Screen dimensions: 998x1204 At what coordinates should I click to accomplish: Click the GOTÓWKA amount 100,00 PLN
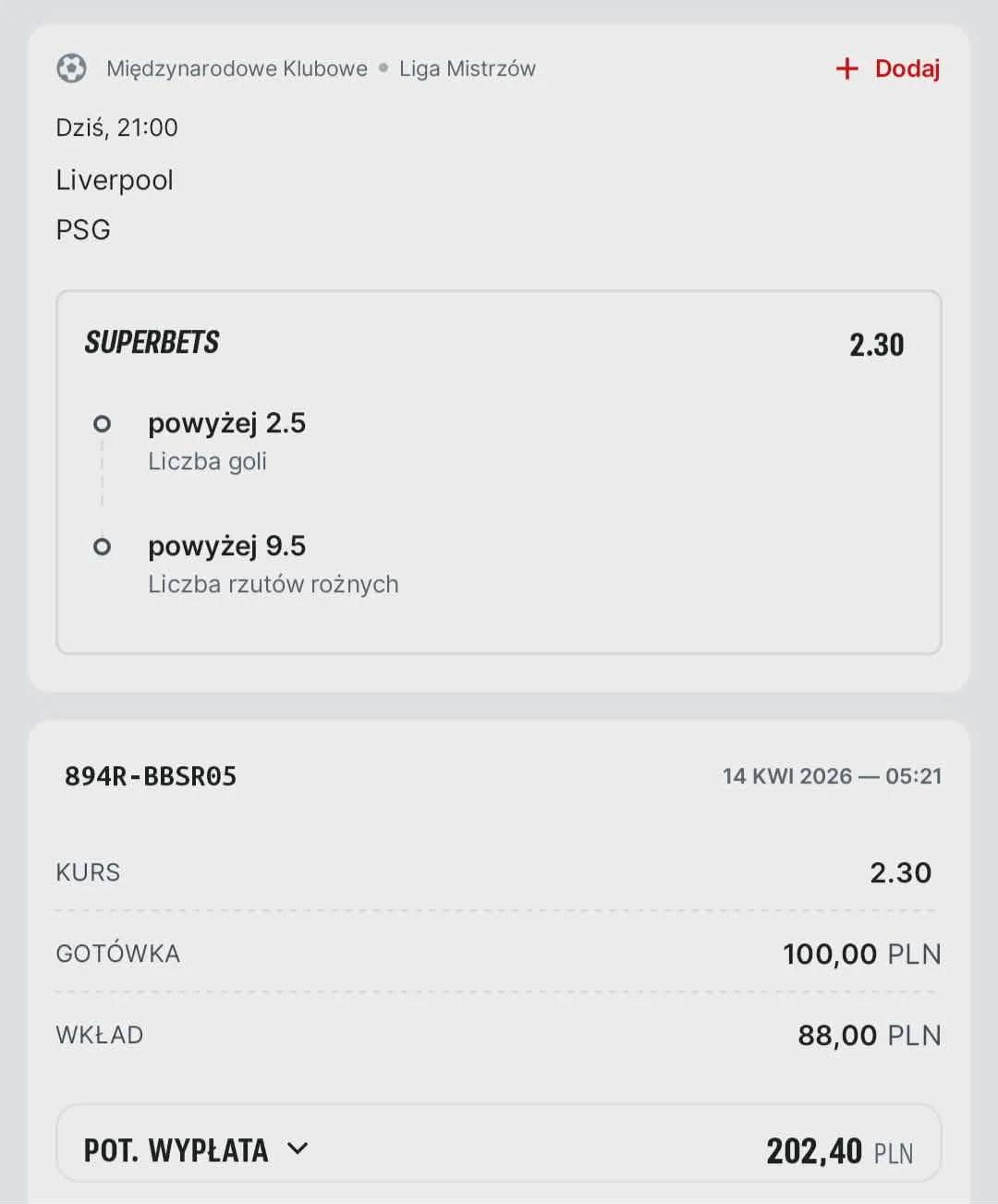[861, 953]
